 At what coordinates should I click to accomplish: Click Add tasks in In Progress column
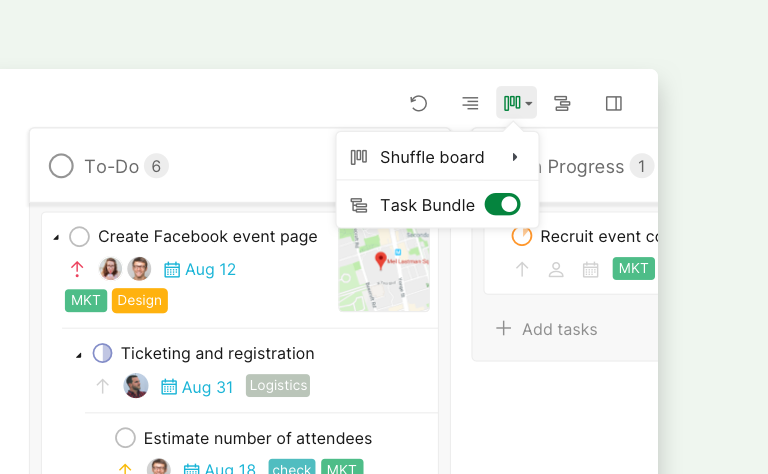click(x=547, y=329)
